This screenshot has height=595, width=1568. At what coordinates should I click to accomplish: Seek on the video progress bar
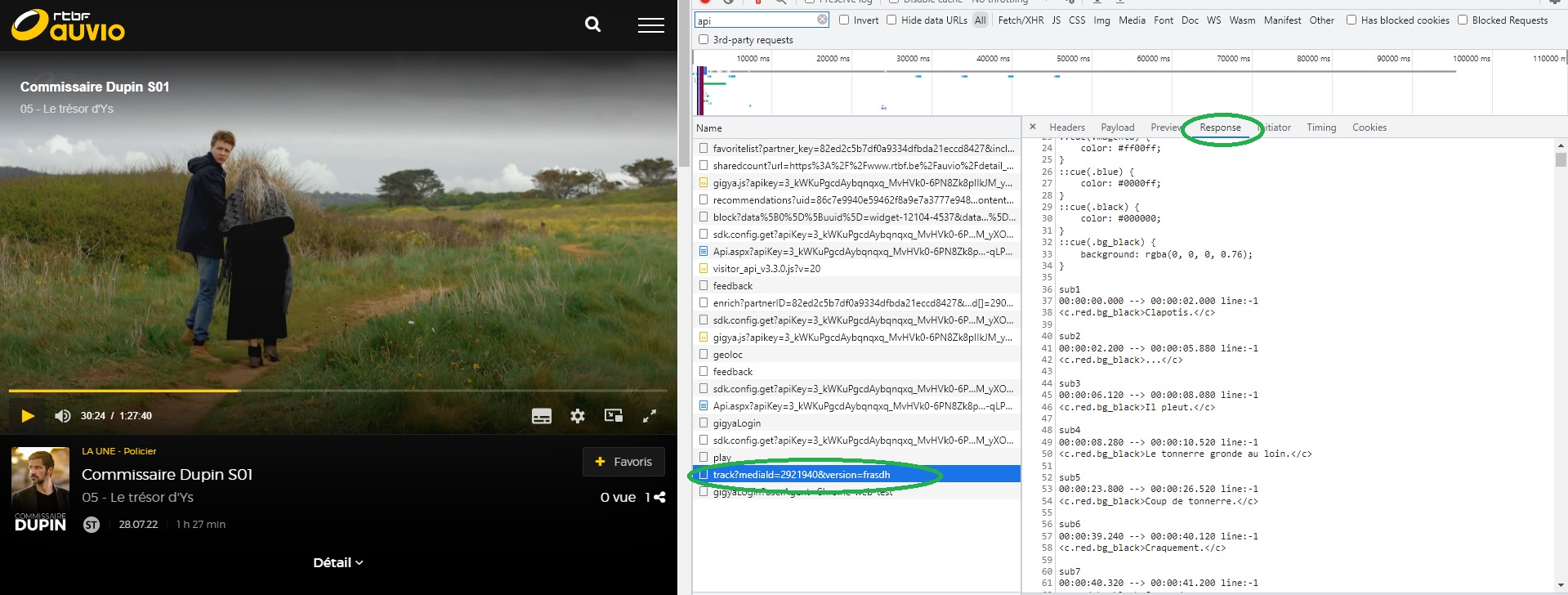(337, 391)
